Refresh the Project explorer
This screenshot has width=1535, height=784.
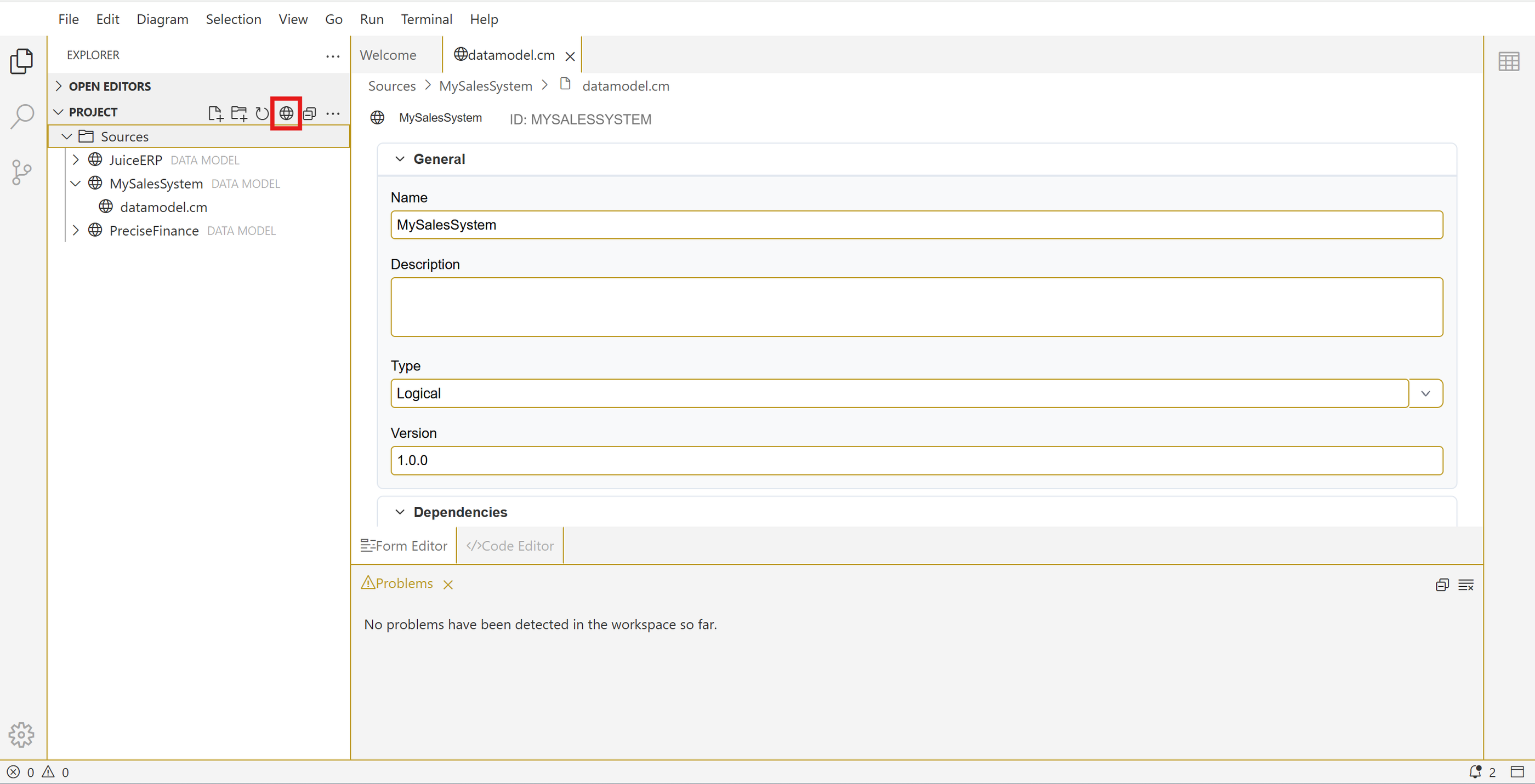pos(262,113)
